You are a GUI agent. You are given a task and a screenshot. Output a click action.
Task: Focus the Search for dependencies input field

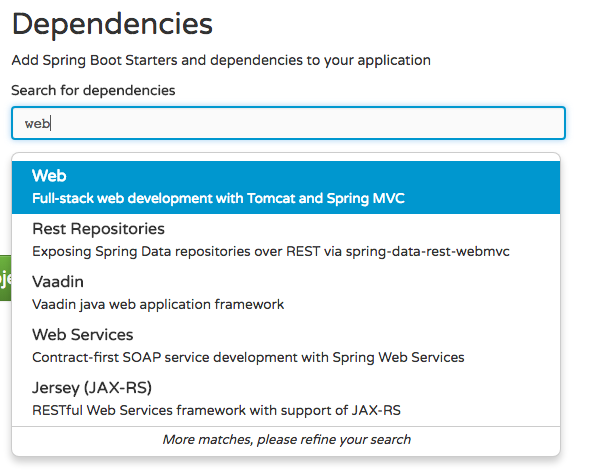[288, 123]
